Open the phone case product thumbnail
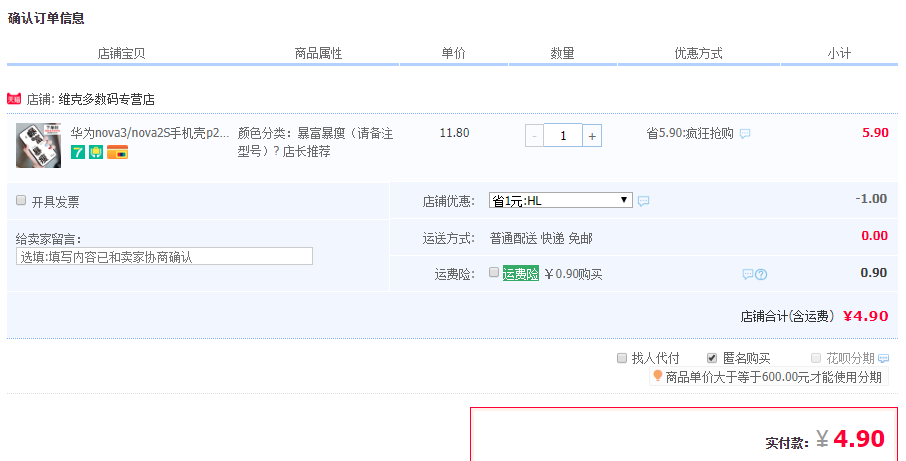The image size is (906, 461). coord(38,146)
